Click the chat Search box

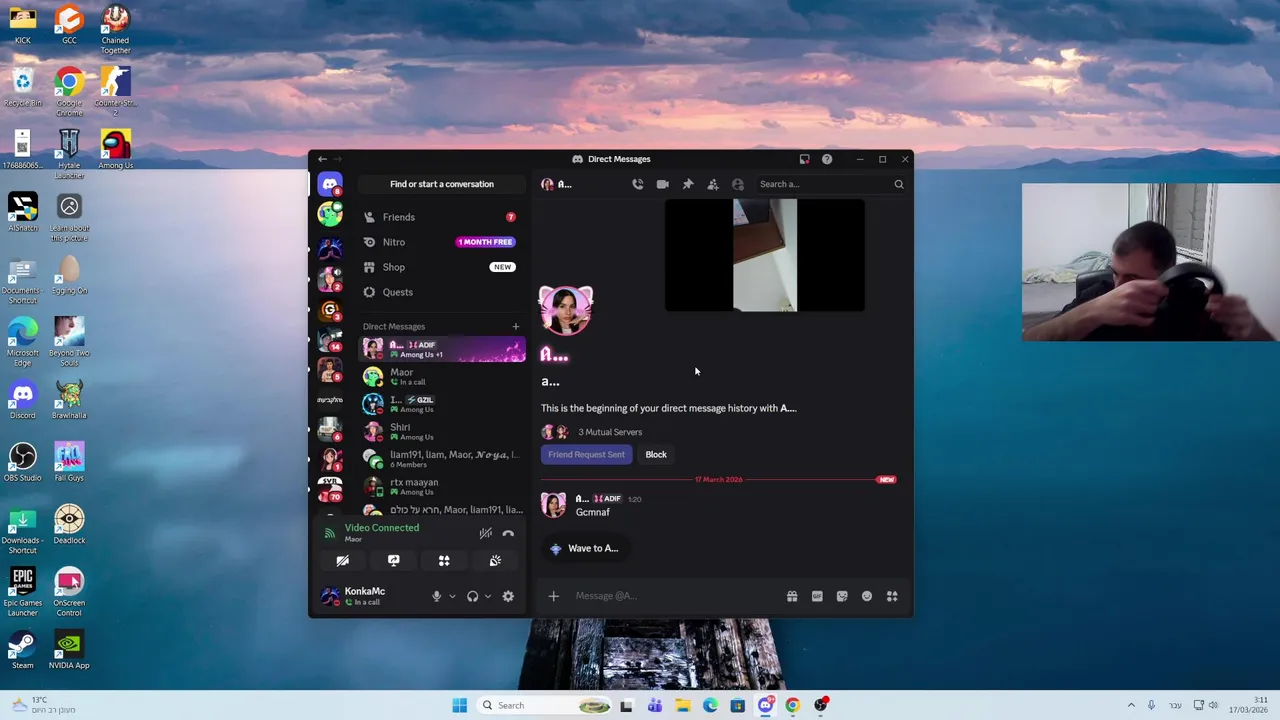[x=831, y=184]
